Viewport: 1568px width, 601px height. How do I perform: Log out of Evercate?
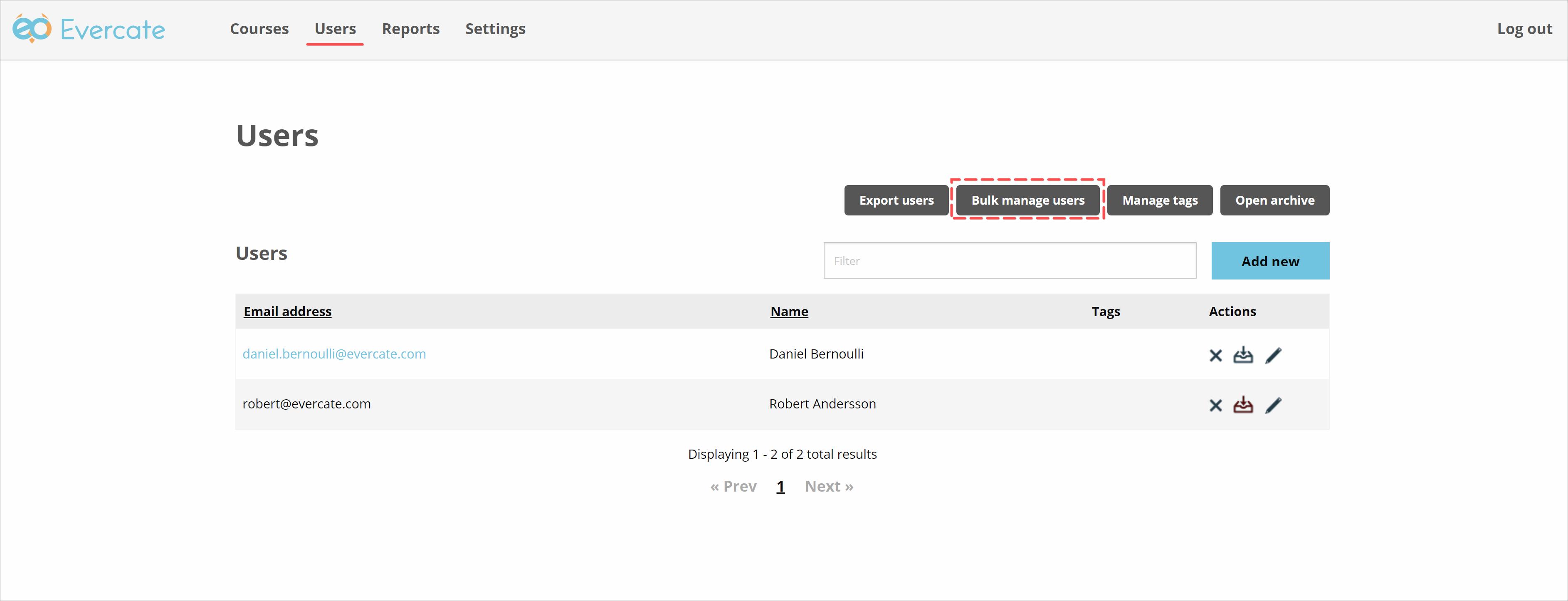click(x=1524, y=29)
